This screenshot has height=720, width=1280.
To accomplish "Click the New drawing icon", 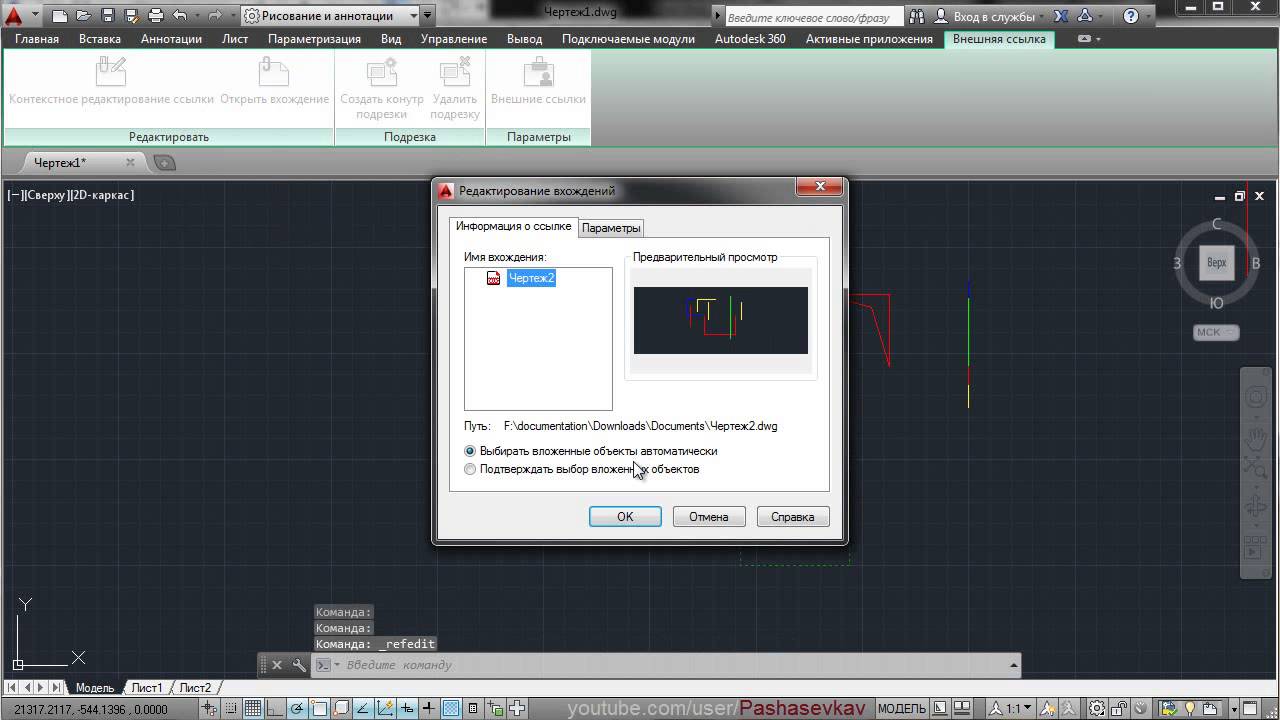I will tap(60, 16).
